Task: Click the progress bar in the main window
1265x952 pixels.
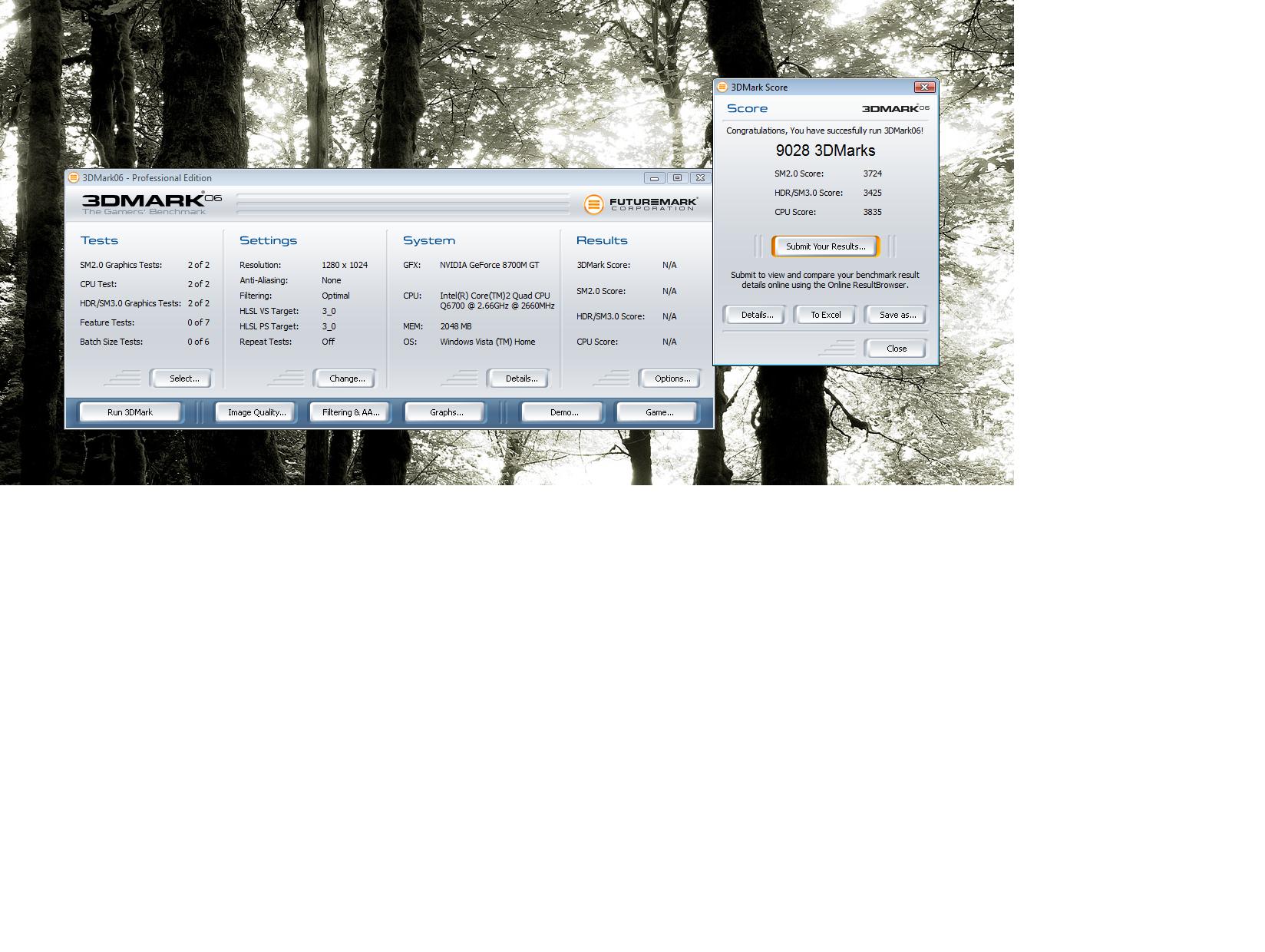Action: 403,203
